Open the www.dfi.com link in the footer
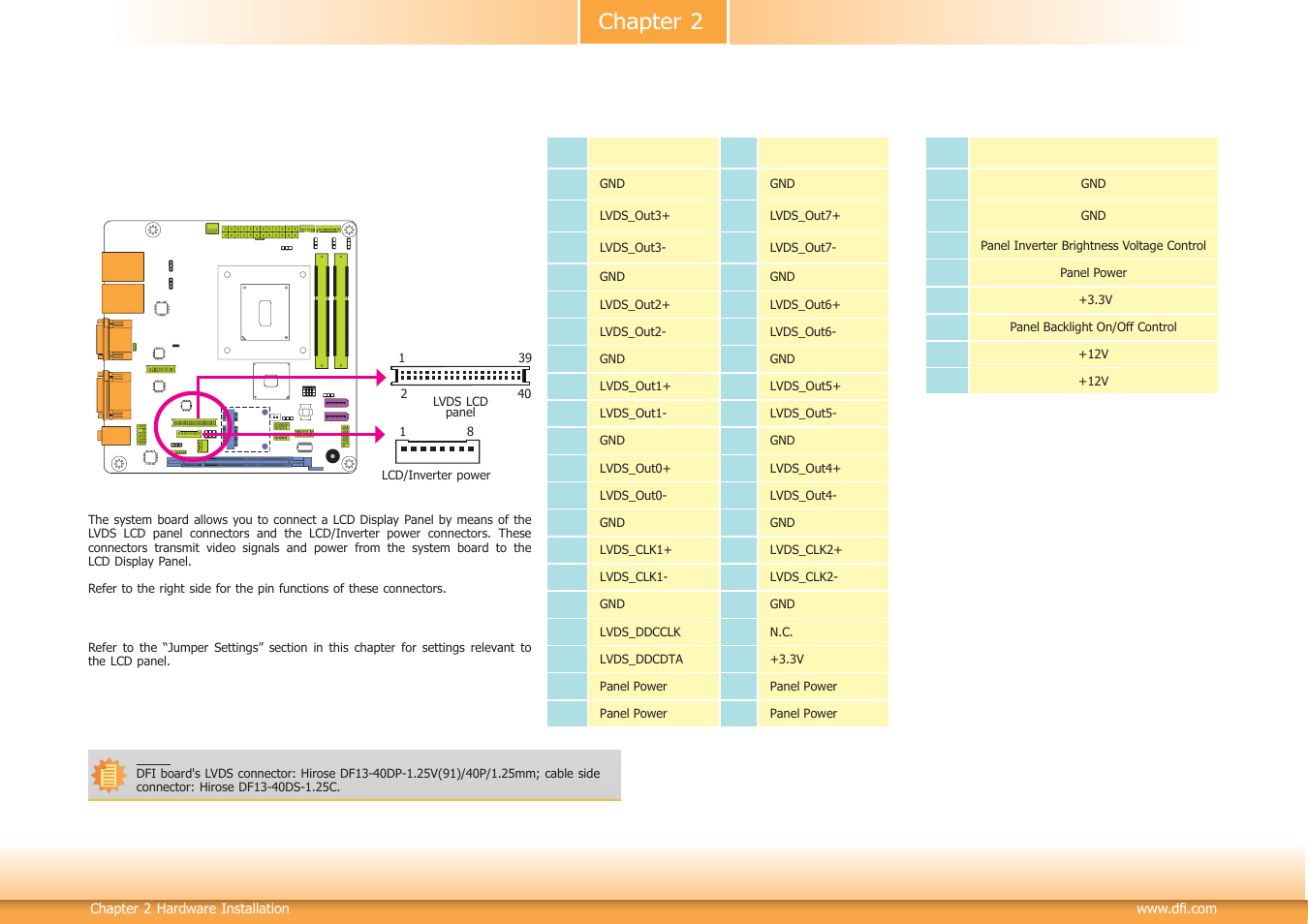The height and width of the screenshot is (924, 1308). [1176, 909]
